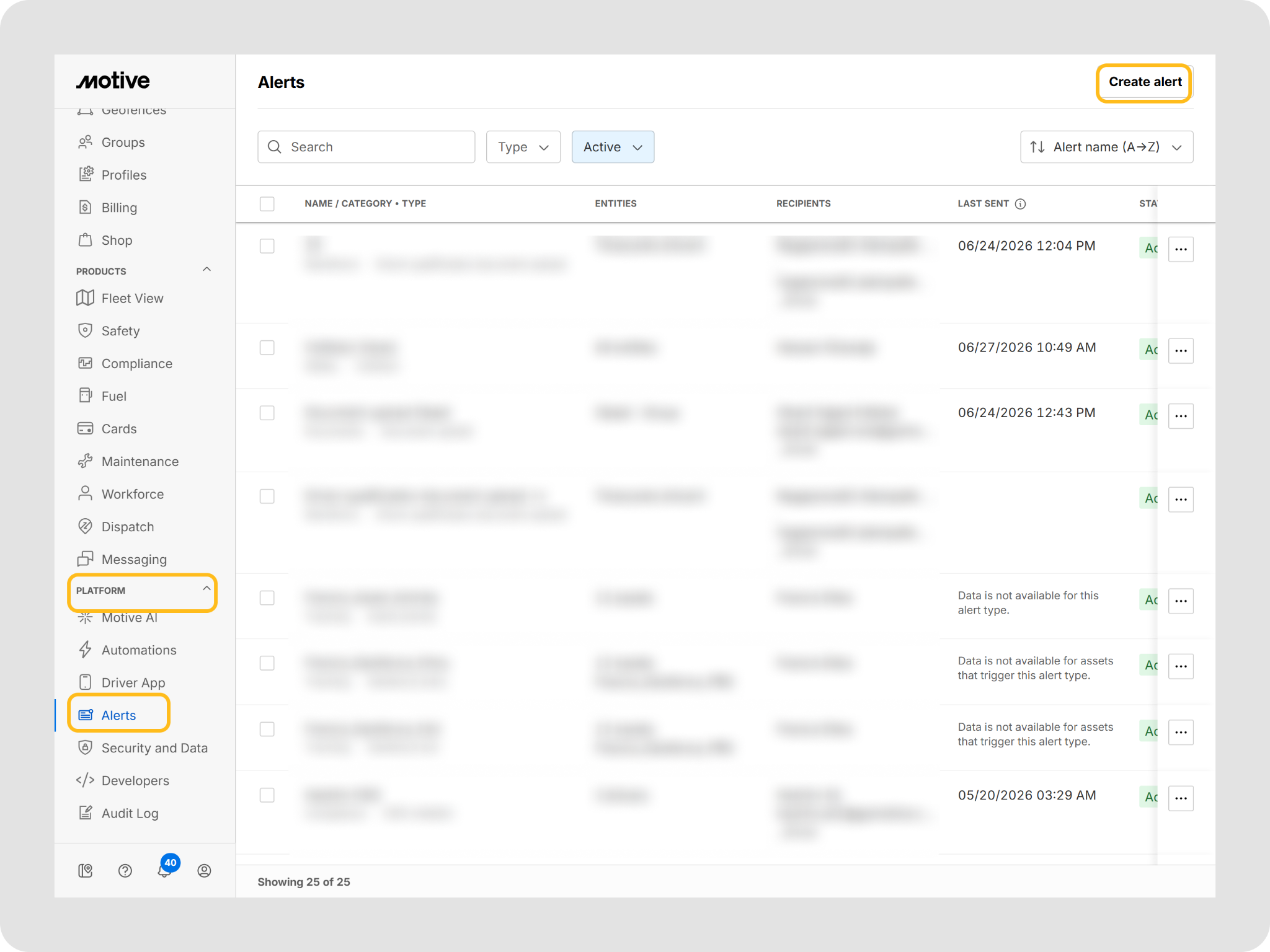Collapse the PRODUCTS section
The image size is (1270, 952).
click(207, 270)
